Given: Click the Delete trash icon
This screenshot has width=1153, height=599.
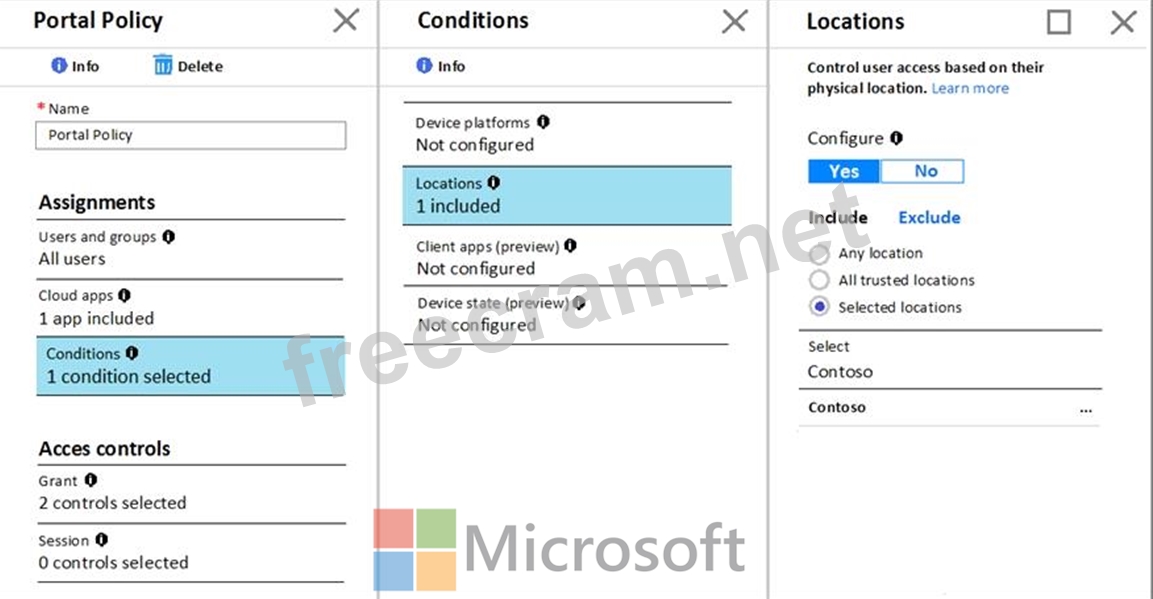Looking at the screenshot, I should point(163,66).
